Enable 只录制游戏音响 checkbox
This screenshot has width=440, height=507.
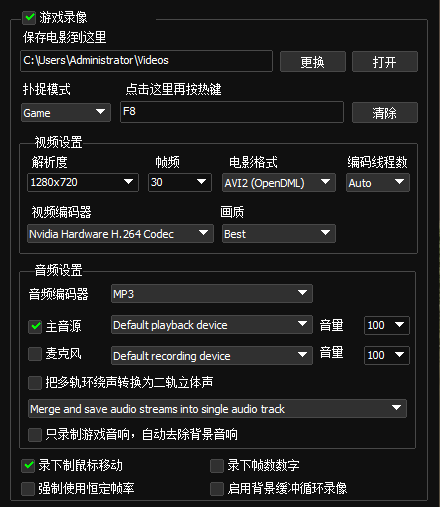(35, 435)
